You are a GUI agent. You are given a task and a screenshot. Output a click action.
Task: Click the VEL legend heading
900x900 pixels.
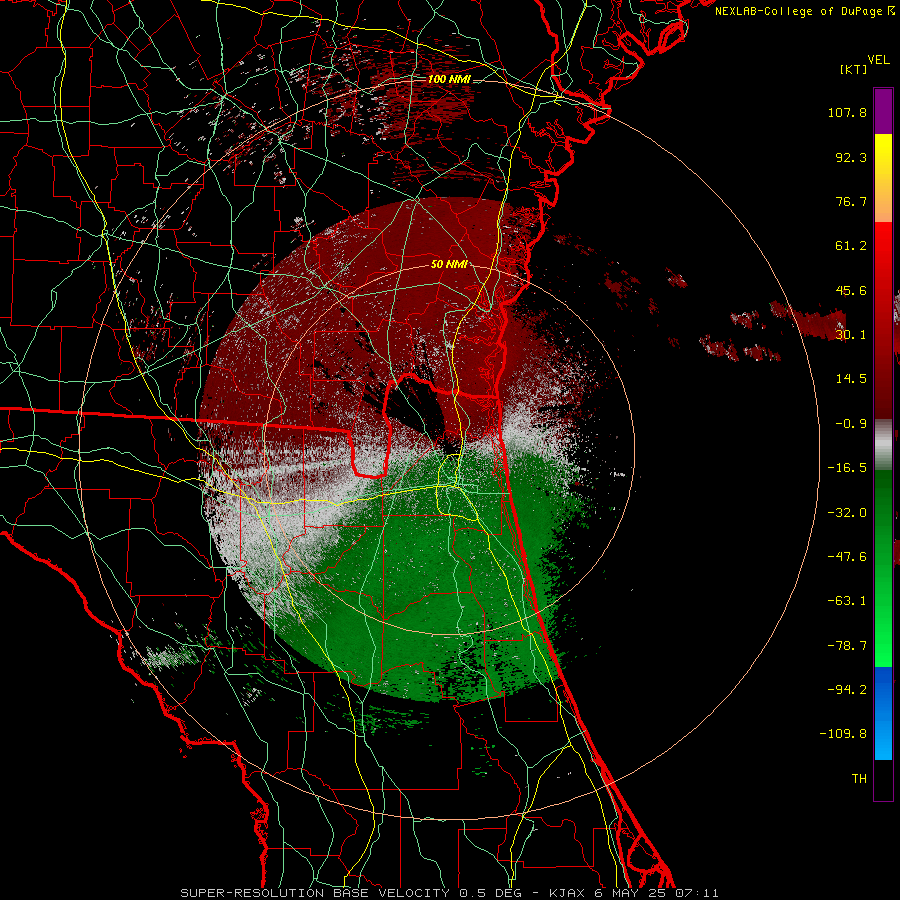click(878, 60)
